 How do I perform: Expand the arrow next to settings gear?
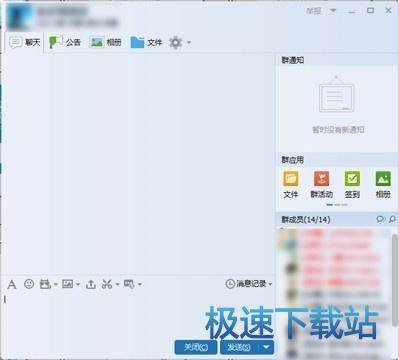click(x=189, y=43)
